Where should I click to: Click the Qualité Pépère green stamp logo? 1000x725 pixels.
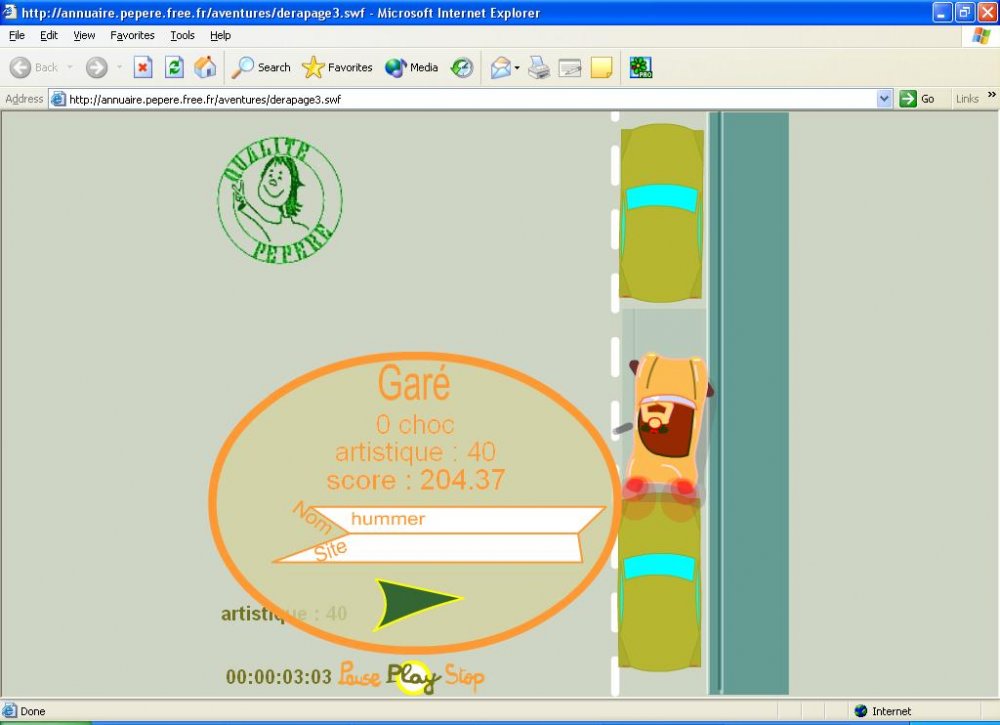point(279,200)
